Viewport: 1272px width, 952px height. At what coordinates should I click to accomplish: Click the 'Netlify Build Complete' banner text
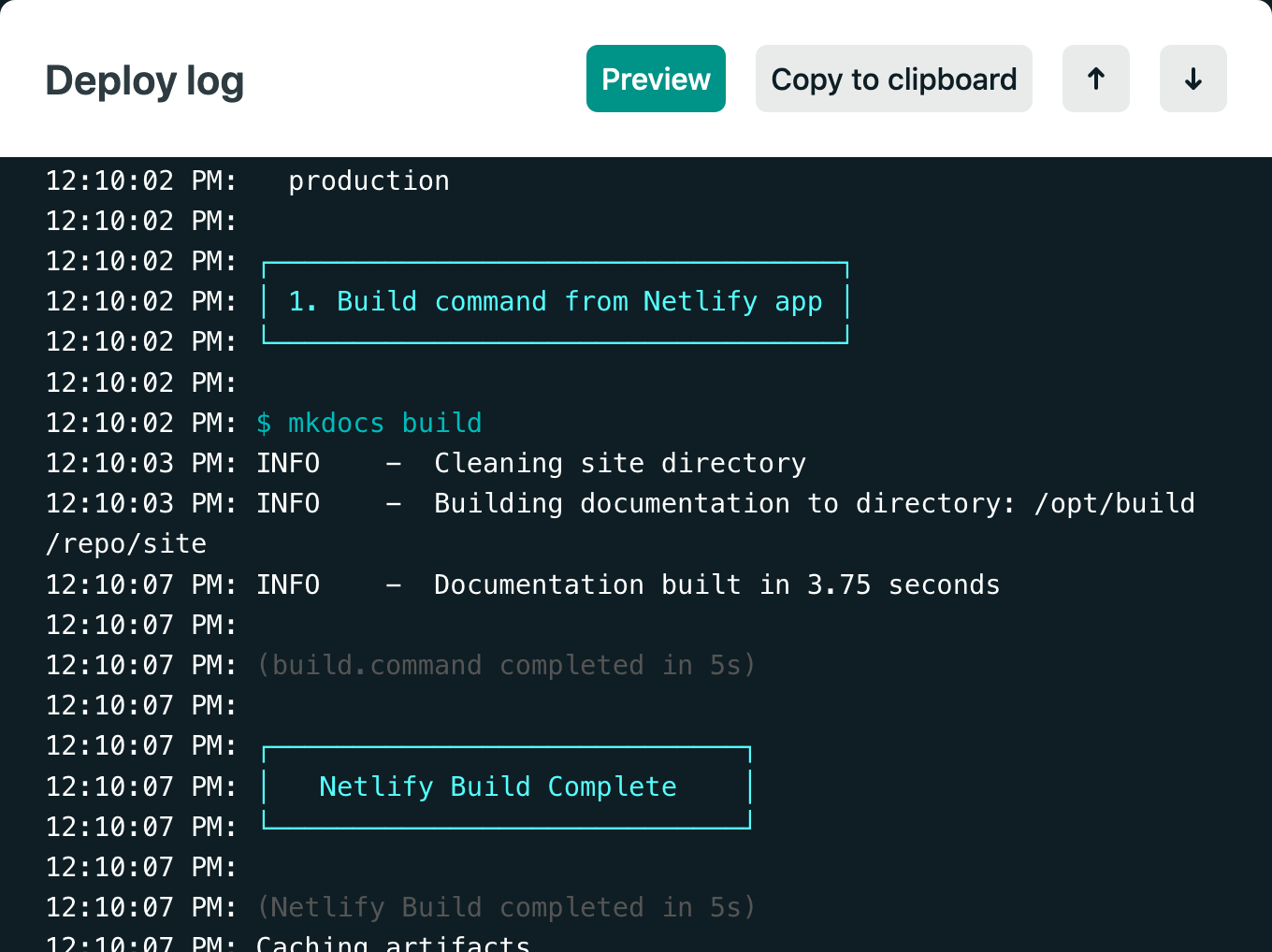(498, 786)
